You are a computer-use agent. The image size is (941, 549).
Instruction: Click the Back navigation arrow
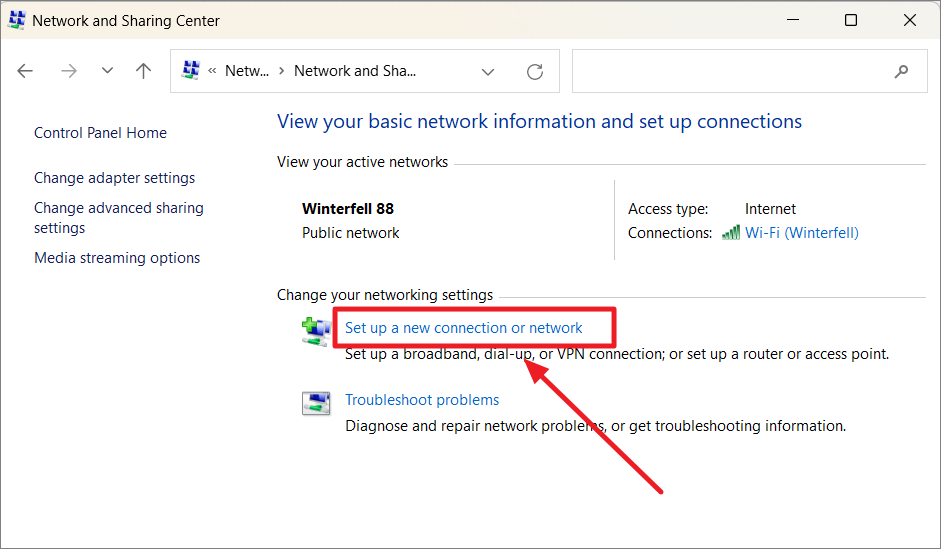pyautogui.click(x=25, y=71)
